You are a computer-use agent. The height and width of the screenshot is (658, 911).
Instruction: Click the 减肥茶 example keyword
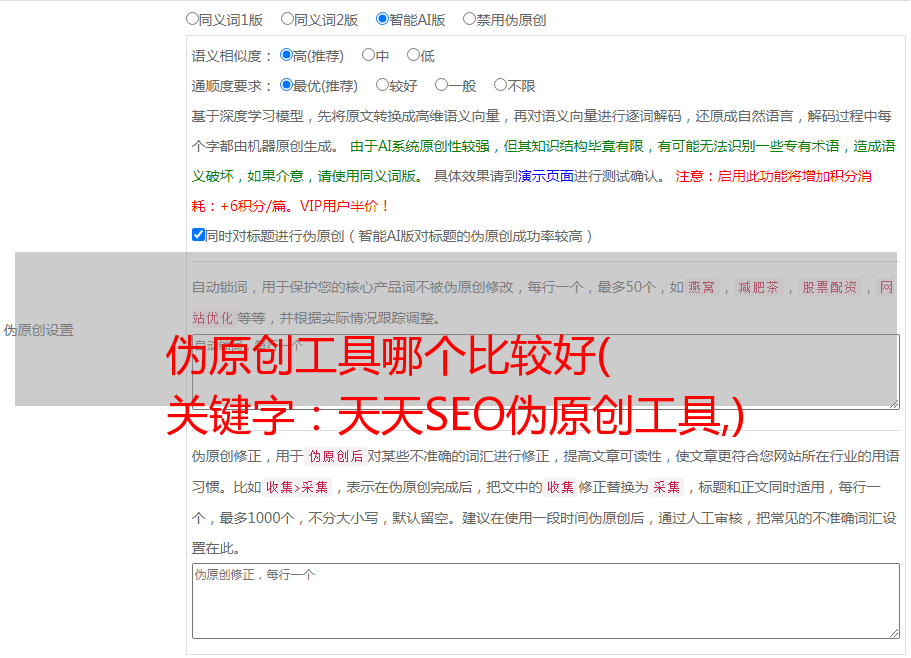[x=759, y=287]
